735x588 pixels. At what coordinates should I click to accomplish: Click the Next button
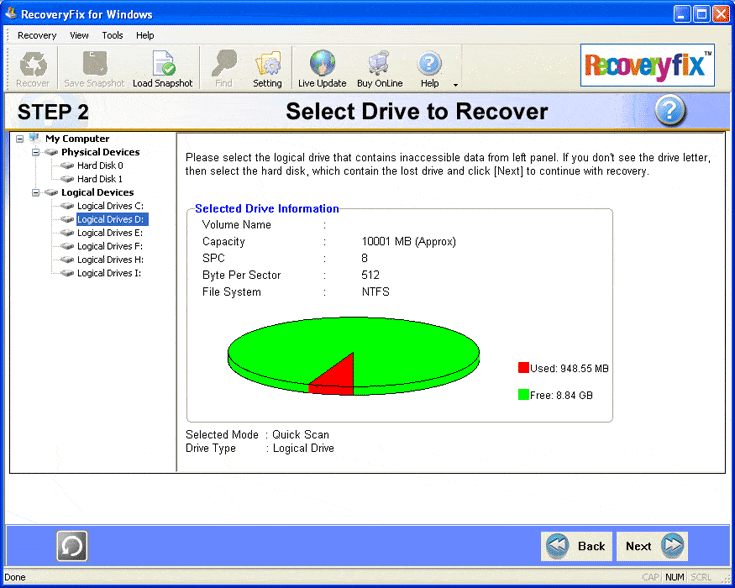click(x=652, y=546)
